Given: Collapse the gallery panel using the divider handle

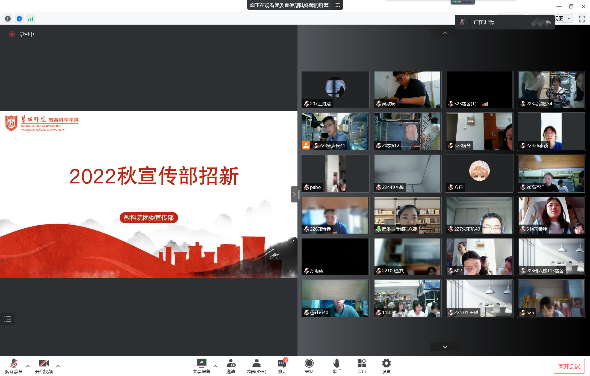Looking at the screenshot, I should click(x=294, y=194).
